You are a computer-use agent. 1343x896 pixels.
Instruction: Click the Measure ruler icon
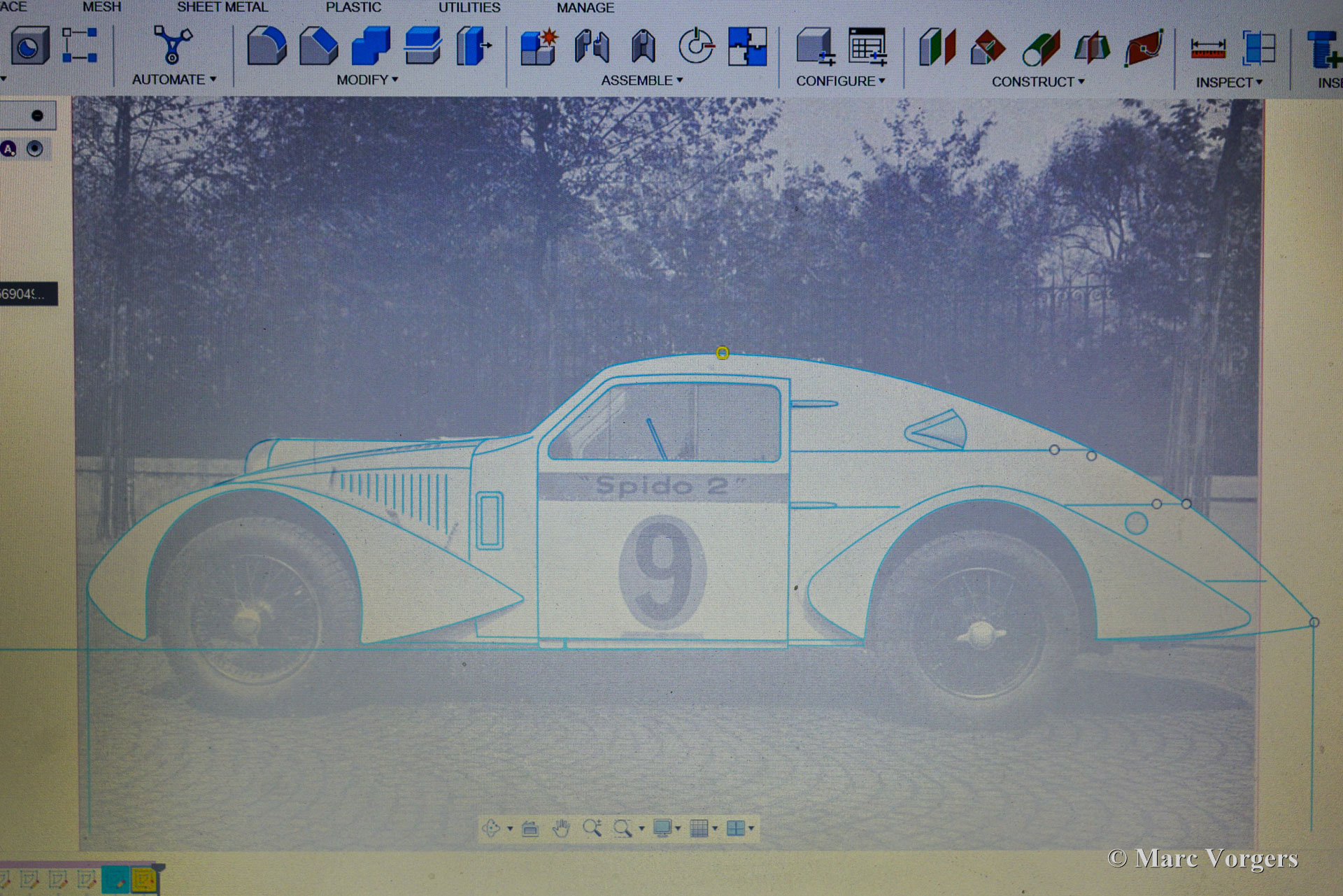[x=1208, y=49]
